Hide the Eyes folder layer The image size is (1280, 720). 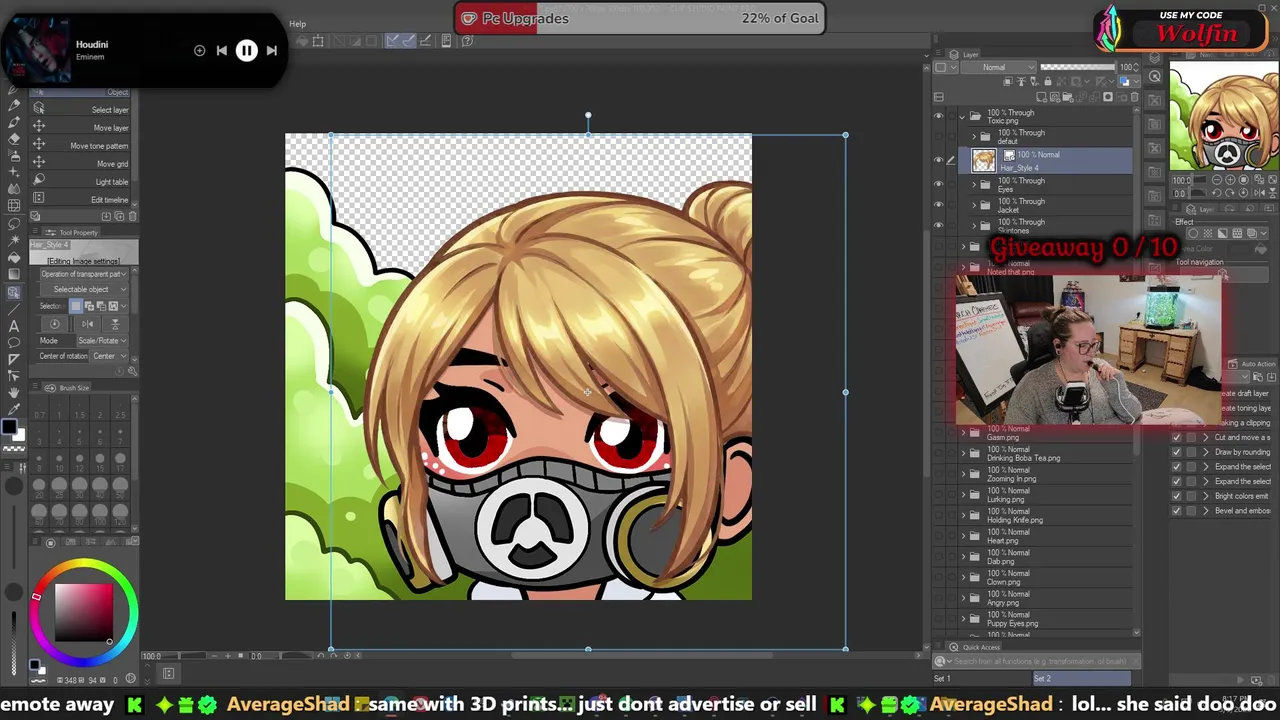pyautogui.click(x=938, y=184)
